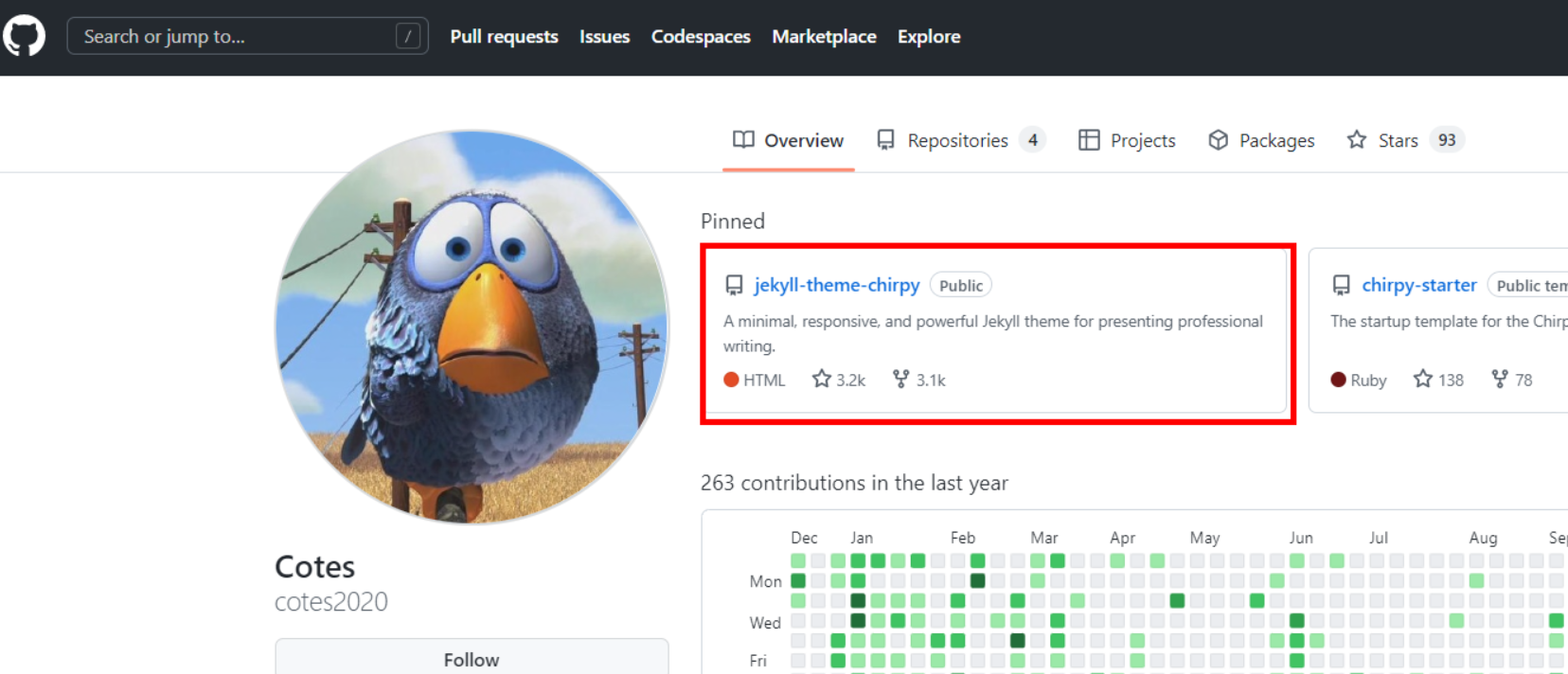This screenshot has height=674, width=1568.
Task: Click star icon beside 3.2k
Action: pos(822,379)
